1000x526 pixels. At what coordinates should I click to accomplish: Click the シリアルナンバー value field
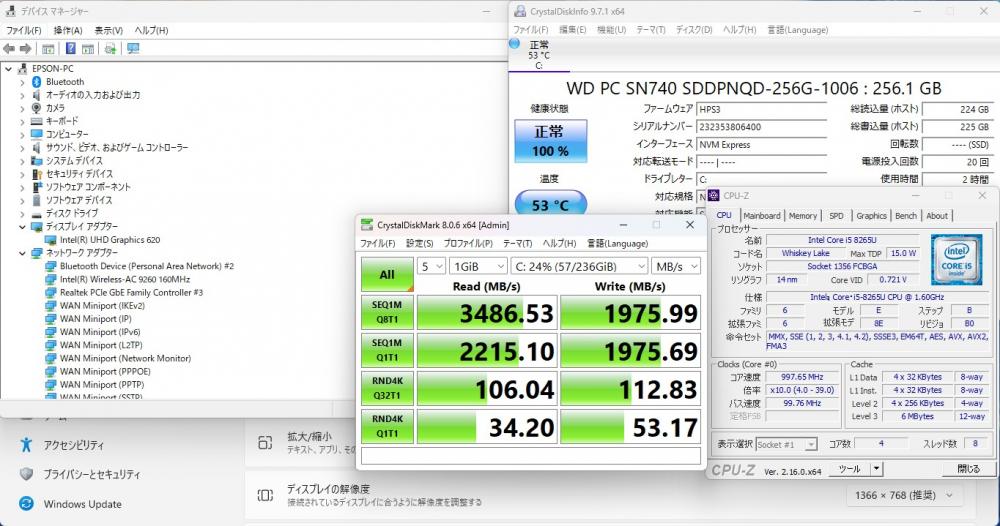click(761, 127)
